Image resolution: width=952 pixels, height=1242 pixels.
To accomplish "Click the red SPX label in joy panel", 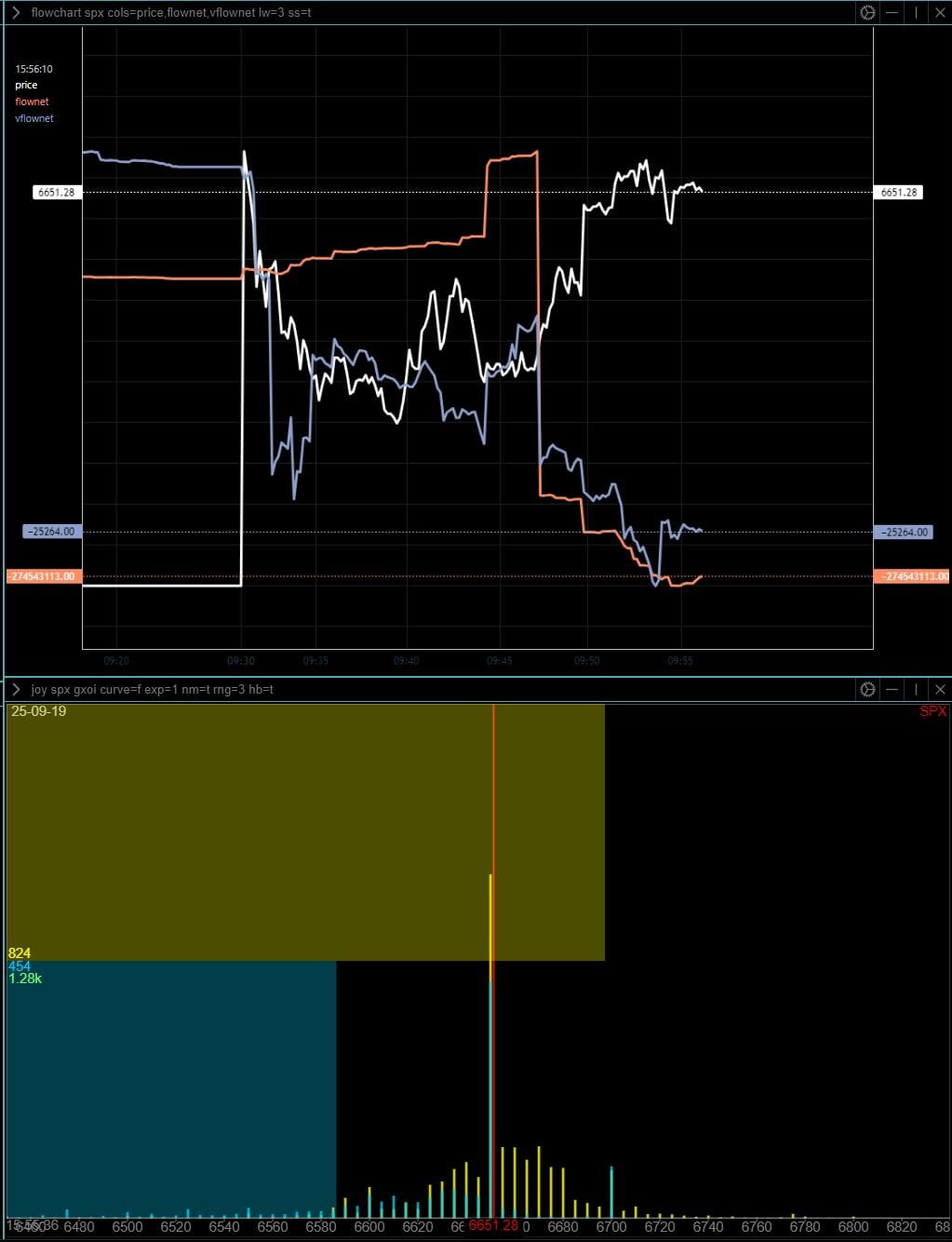I will [x=932, y=711].
